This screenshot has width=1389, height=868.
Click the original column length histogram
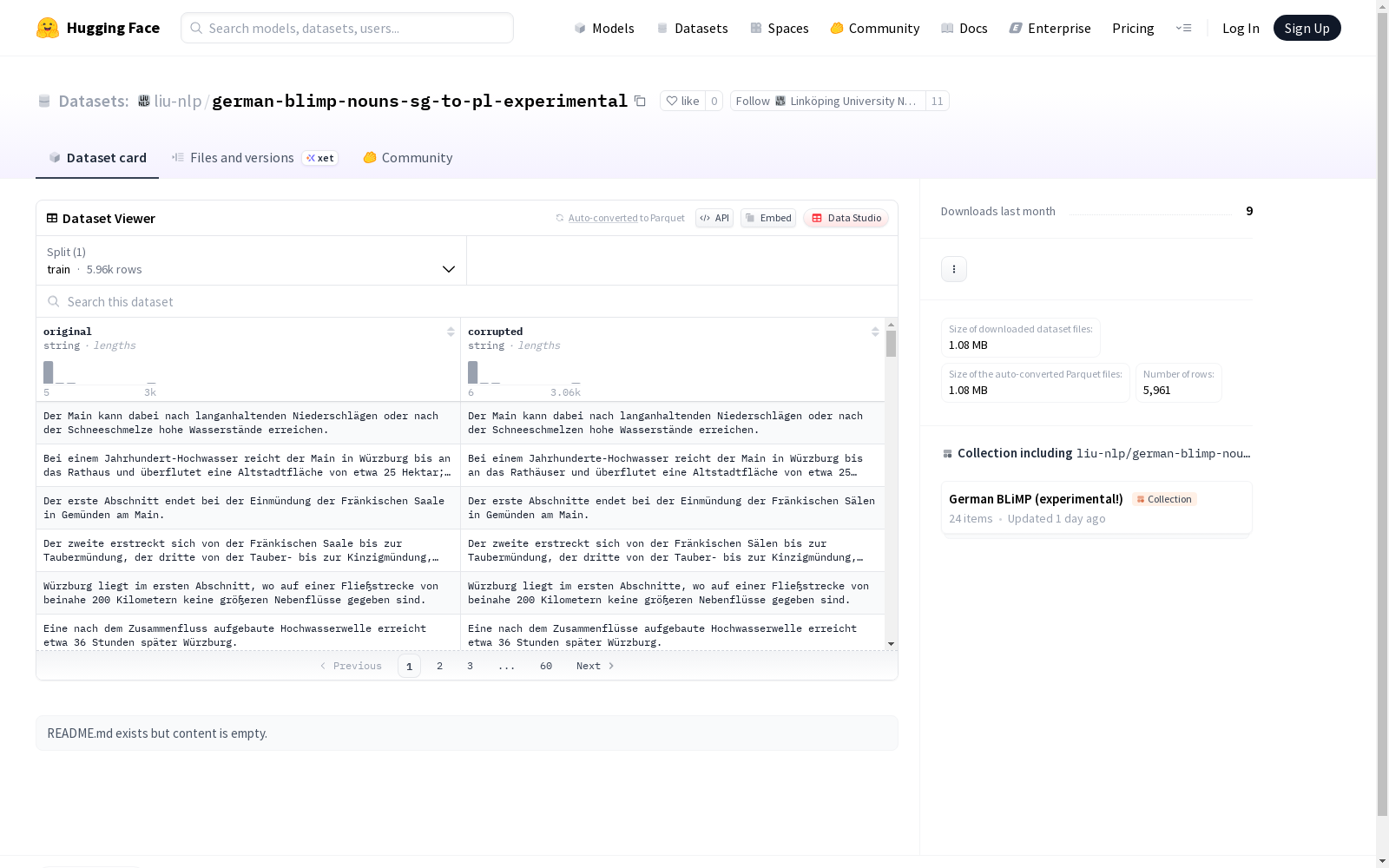pyautogui.click(x=100, y=373)
